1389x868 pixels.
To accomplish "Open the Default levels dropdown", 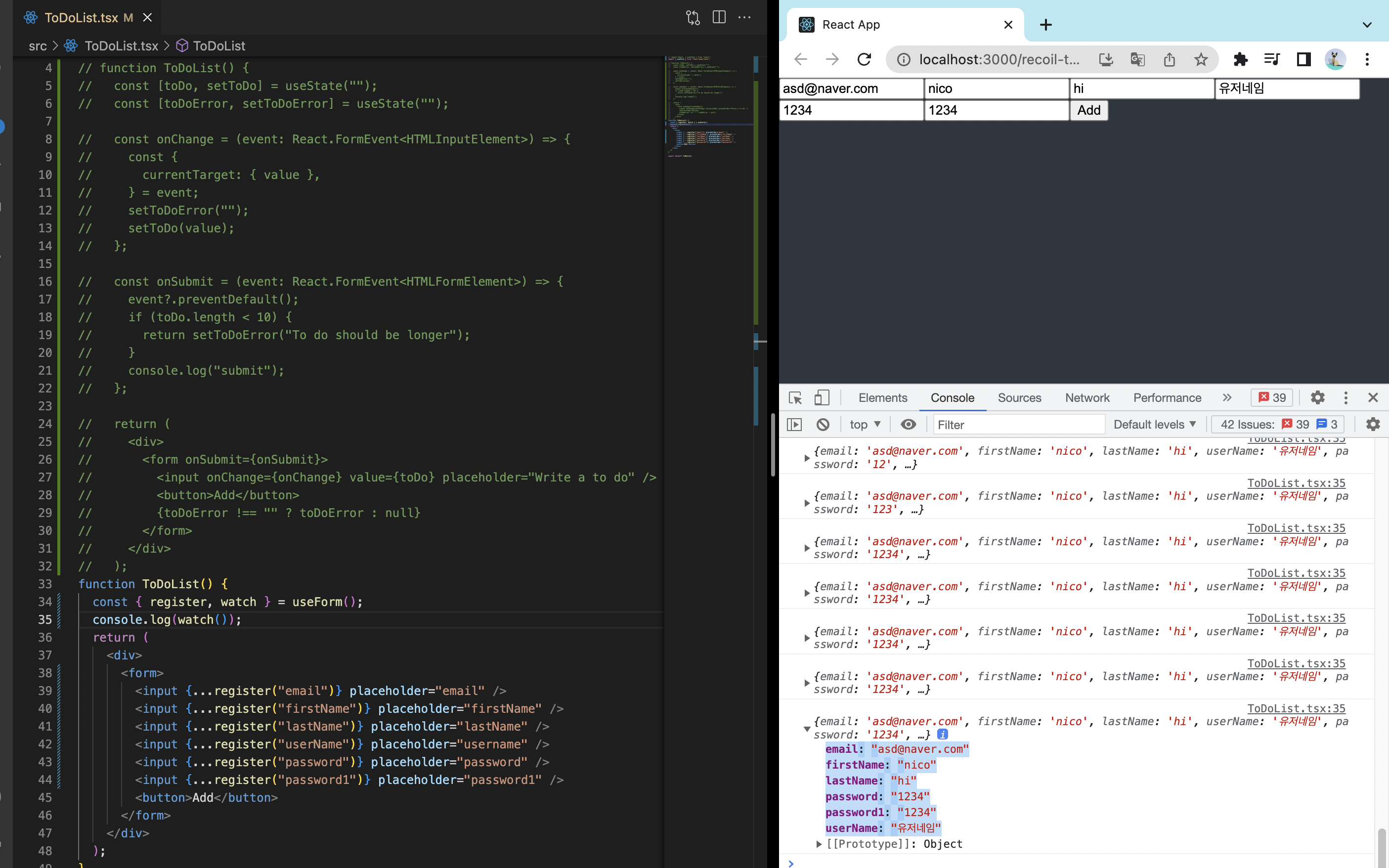I will [1154, 425].
